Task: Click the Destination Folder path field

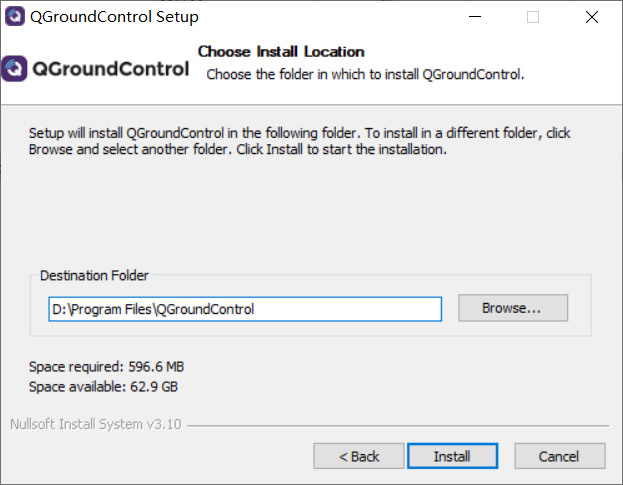Action: (x=244, y=309)
